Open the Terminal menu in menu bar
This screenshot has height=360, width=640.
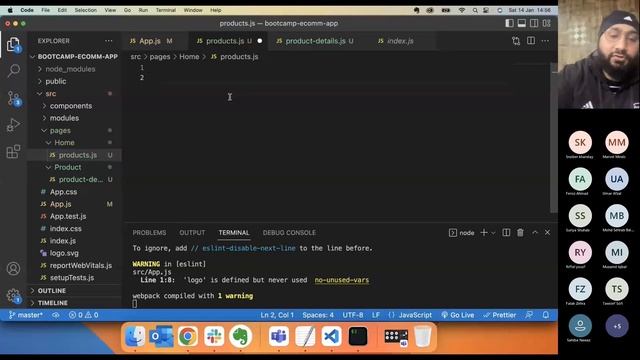click(x=165, y=10)
